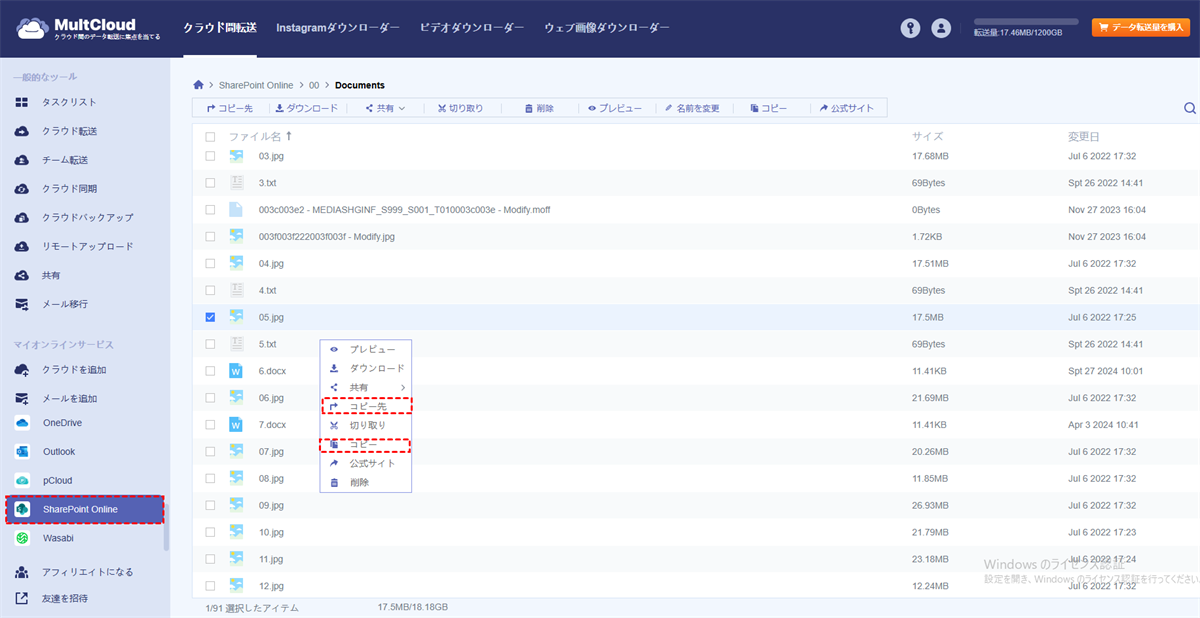
Task: Click the Invite Friends (友達を招待) icon
Action: [21, 599]
